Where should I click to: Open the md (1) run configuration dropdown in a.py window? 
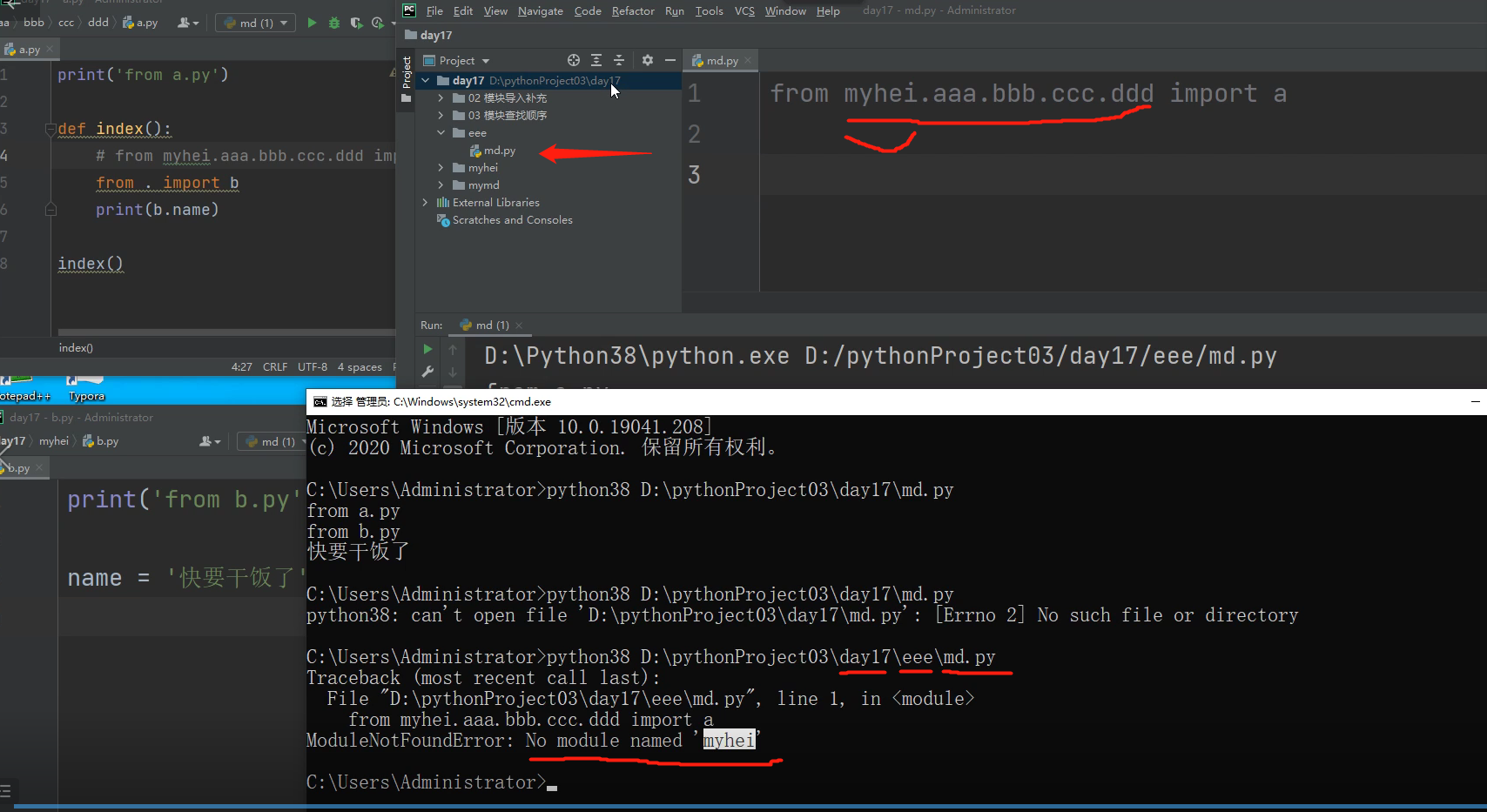255,23
